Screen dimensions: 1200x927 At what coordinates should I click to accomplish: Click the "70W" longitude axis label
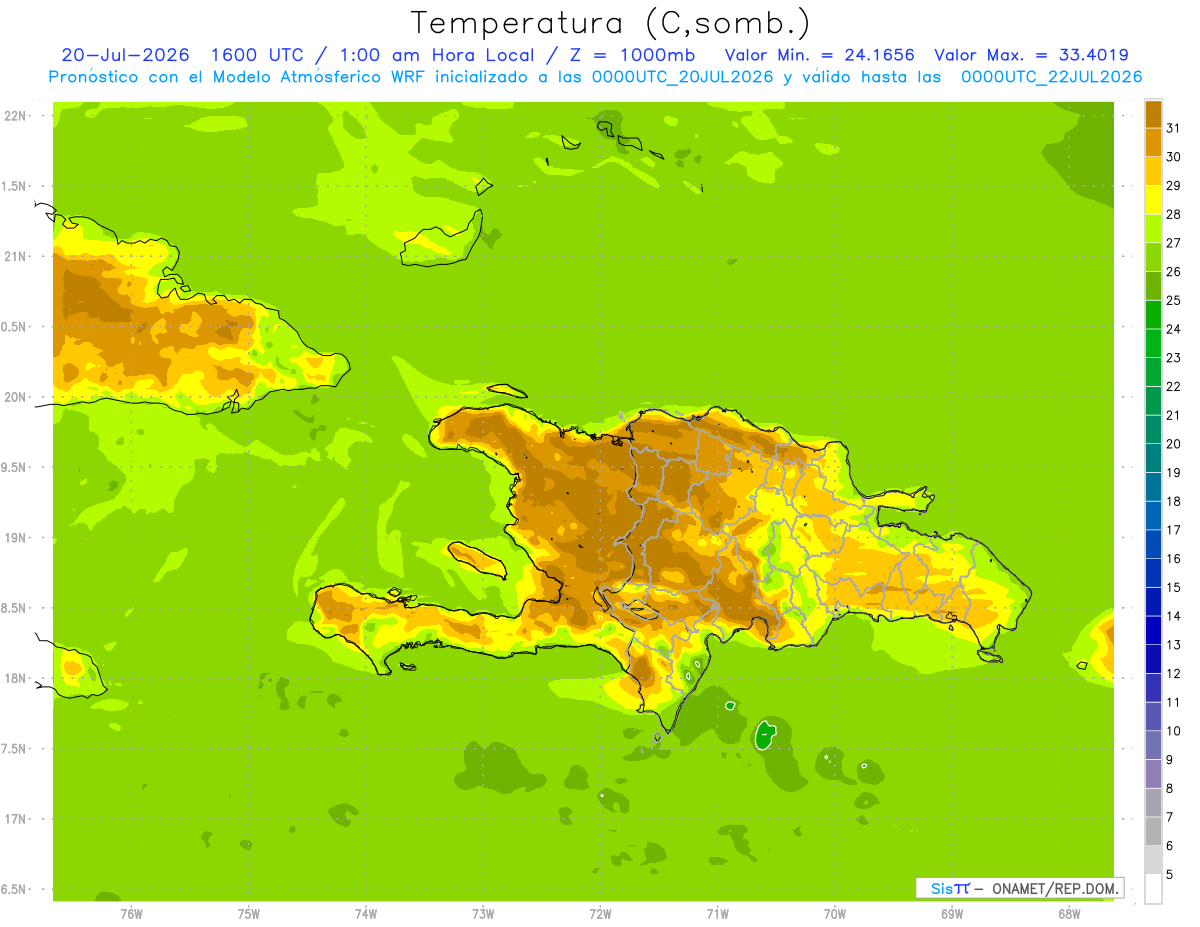[x=835, y=914]
